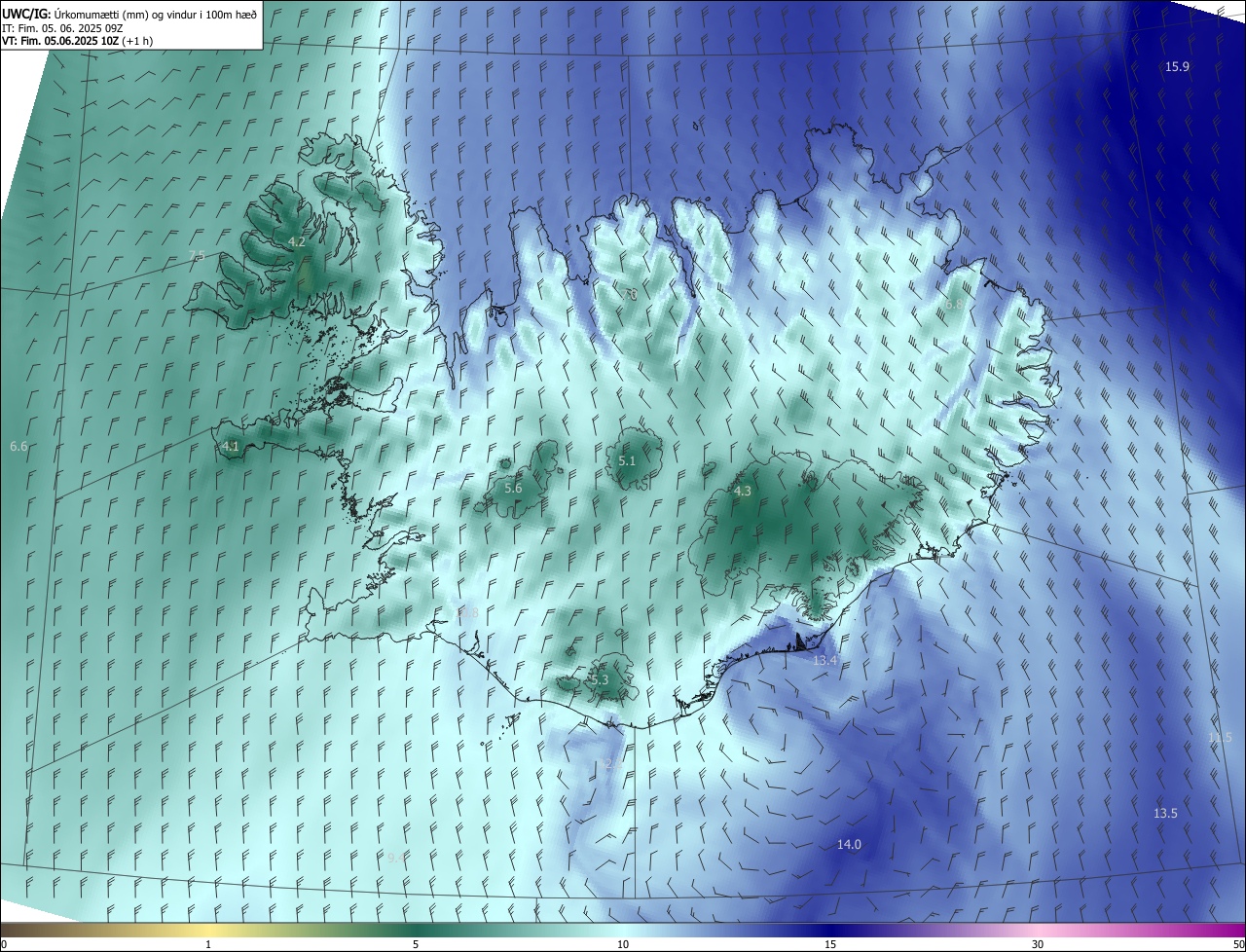The image size is (1246, 952).
Task: Click the 11.5 value on the map
Action: [x=1220, y=738]
